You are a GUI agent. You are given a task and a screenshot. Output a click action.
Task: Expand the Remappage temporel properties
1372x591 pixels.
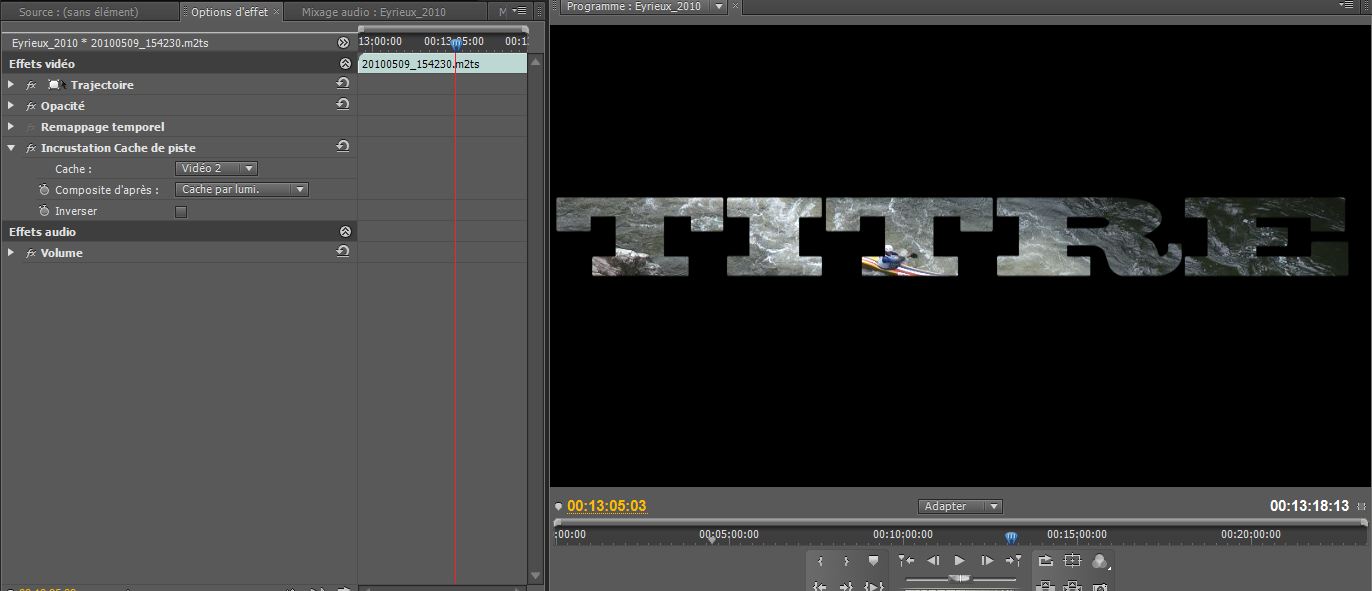point(11,127)
